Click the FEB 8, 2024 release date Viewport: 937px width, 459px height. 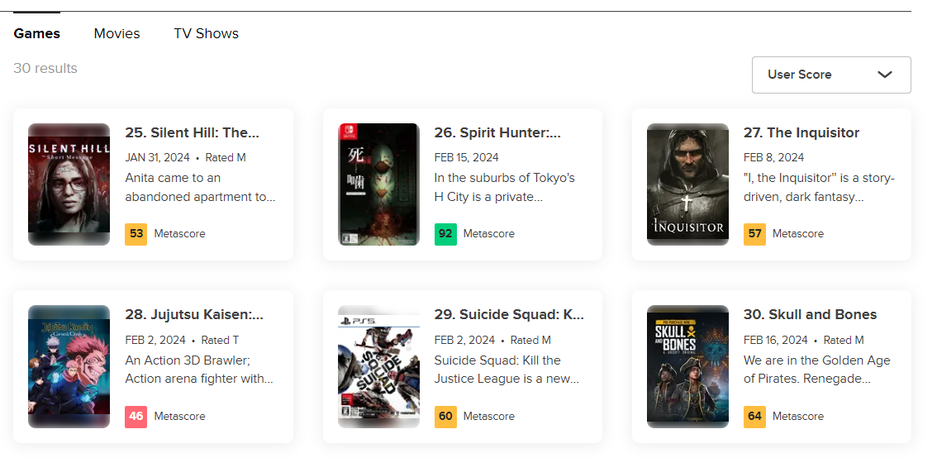[773, 158]
